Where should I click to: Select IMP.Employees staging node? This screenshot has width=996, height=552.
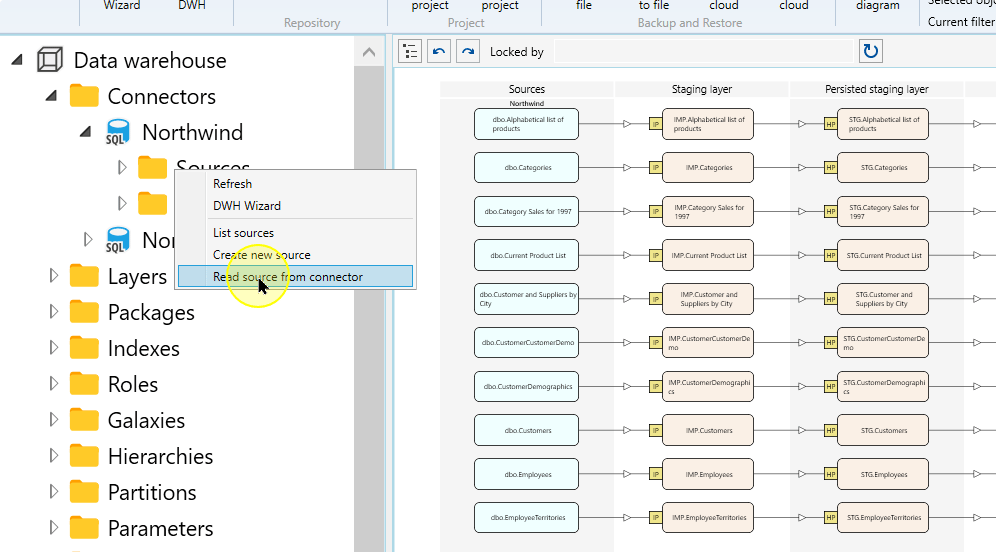708,475
